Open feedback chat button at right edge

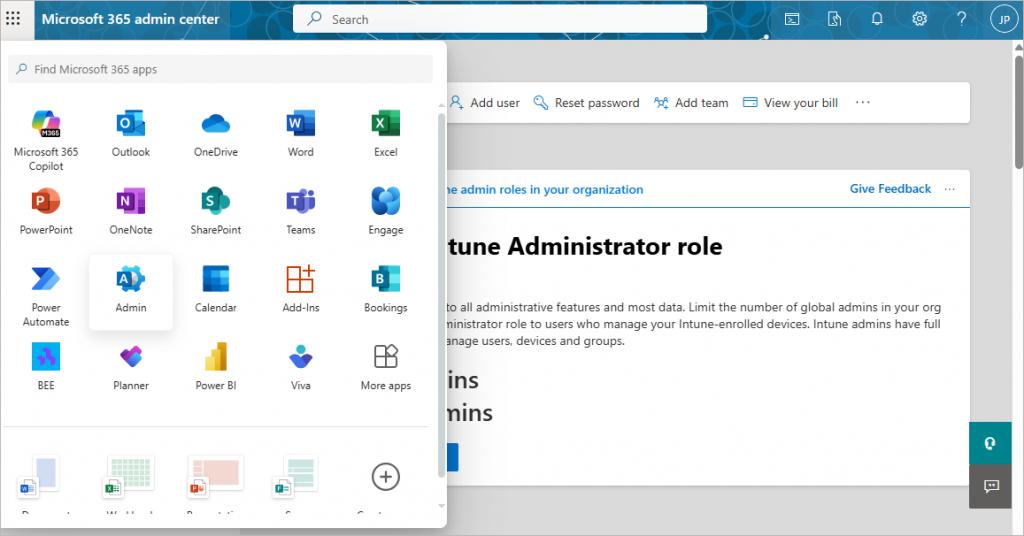tap(990, 486)
